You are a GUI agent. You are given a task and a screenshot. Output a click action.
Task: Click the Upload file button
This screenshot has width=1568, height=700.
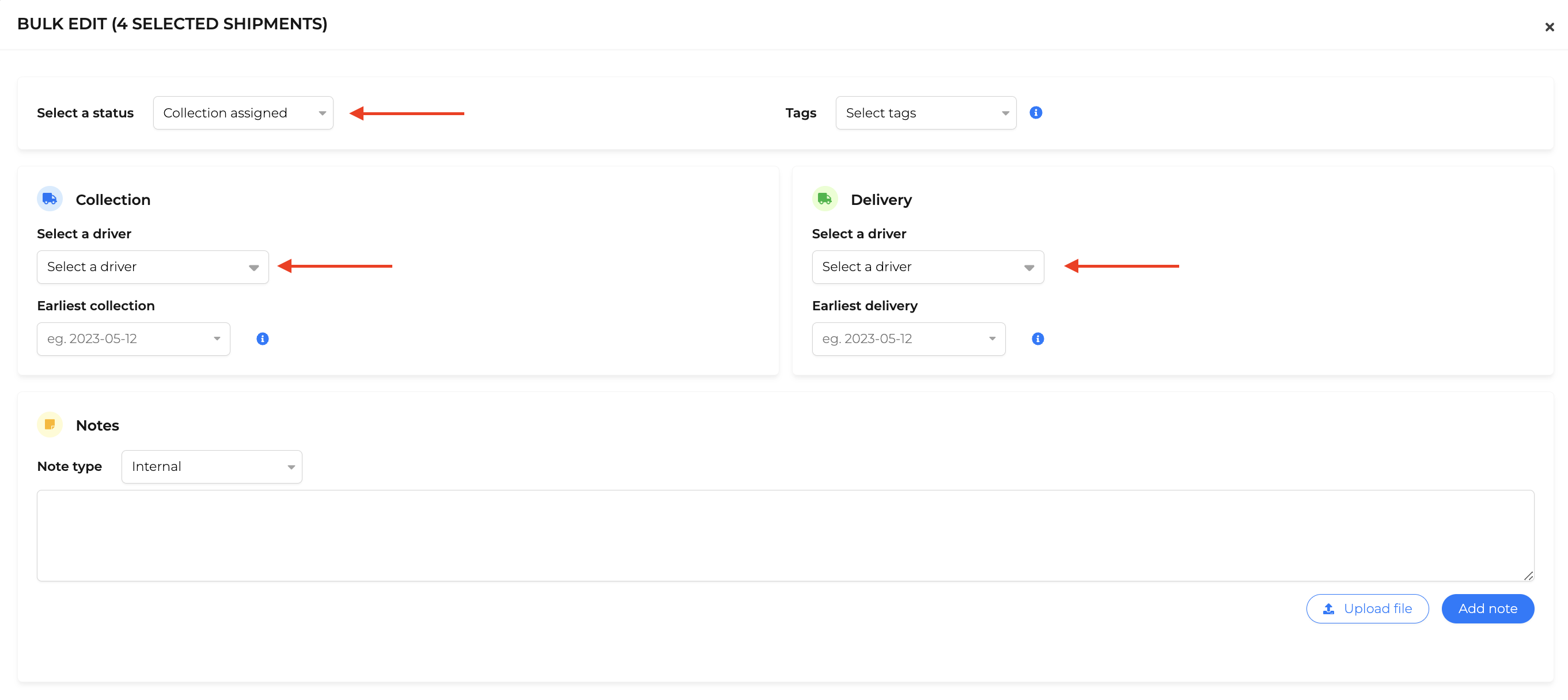pyautogui.click(x=1367, y=609)
